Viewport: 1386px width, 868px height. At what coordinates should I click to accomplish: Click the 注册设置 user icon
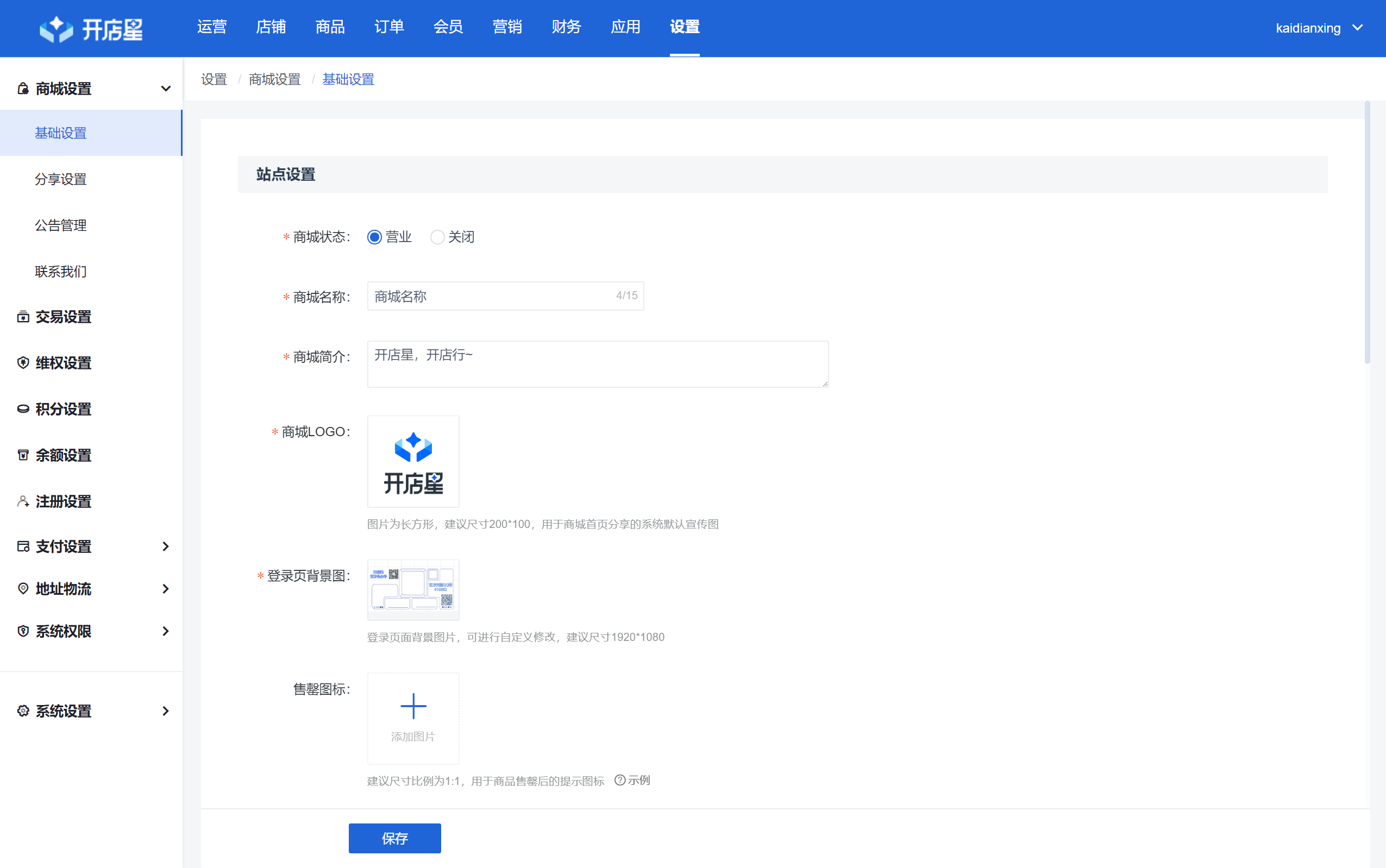(23, 501)
